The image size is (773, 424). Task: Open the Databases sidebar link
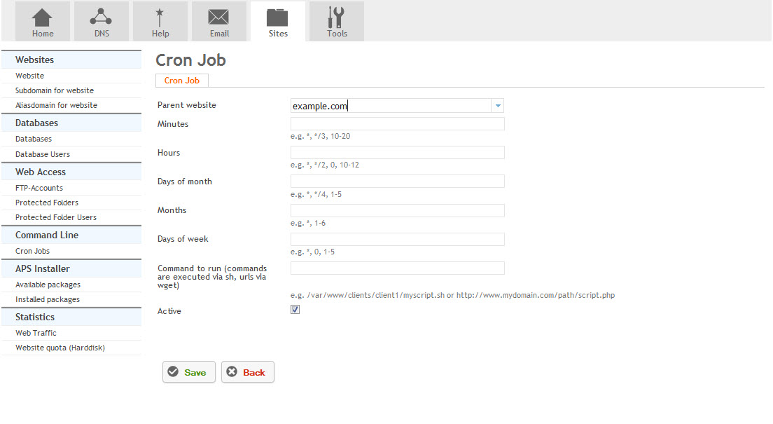click(34, 139)
